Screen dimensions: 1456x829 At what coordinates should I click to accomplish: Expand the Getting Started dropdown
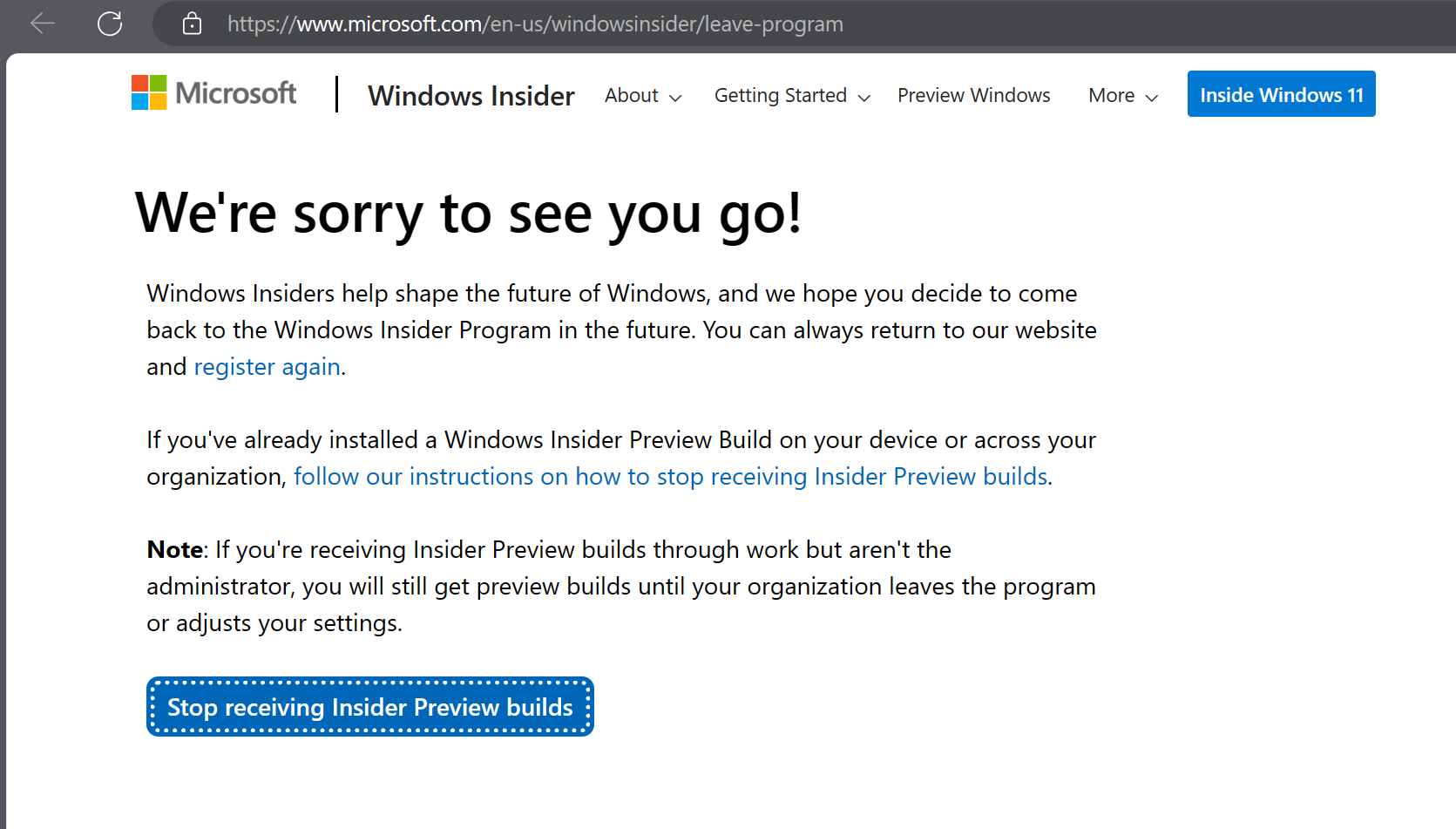coord(780,95)
